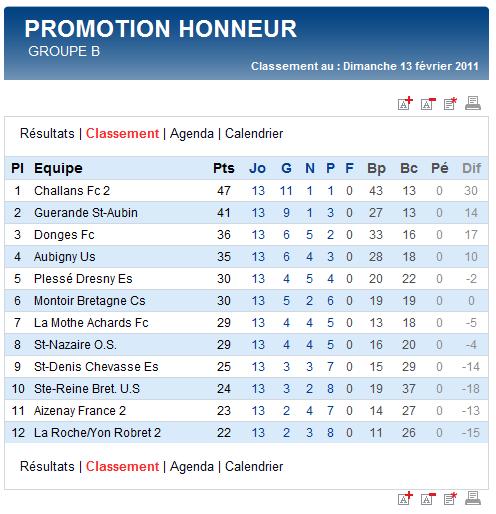Click bottom bookmark page icon with red star

(450, 498)
